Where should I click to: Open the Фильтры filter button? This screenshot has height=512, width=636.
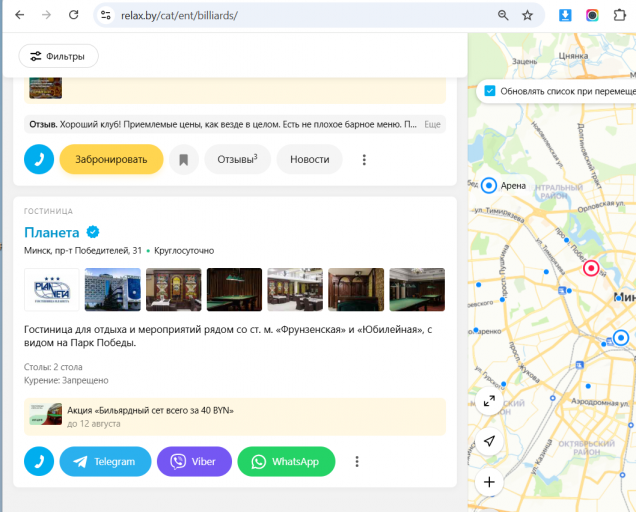pyautogui.click(x=58, y=56)
